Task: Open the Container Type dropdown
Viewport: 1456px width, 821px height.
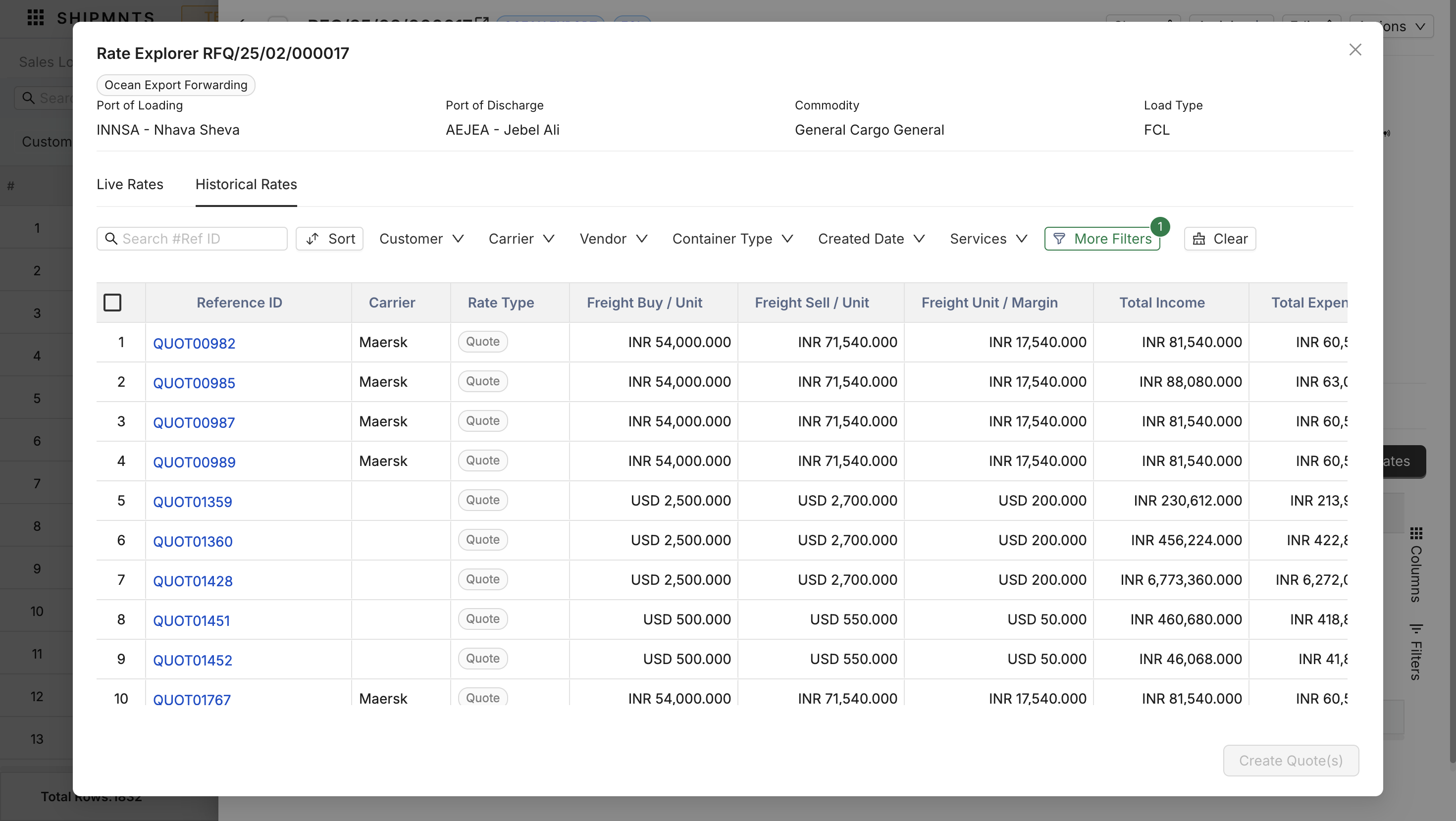Action: point(732,239)
